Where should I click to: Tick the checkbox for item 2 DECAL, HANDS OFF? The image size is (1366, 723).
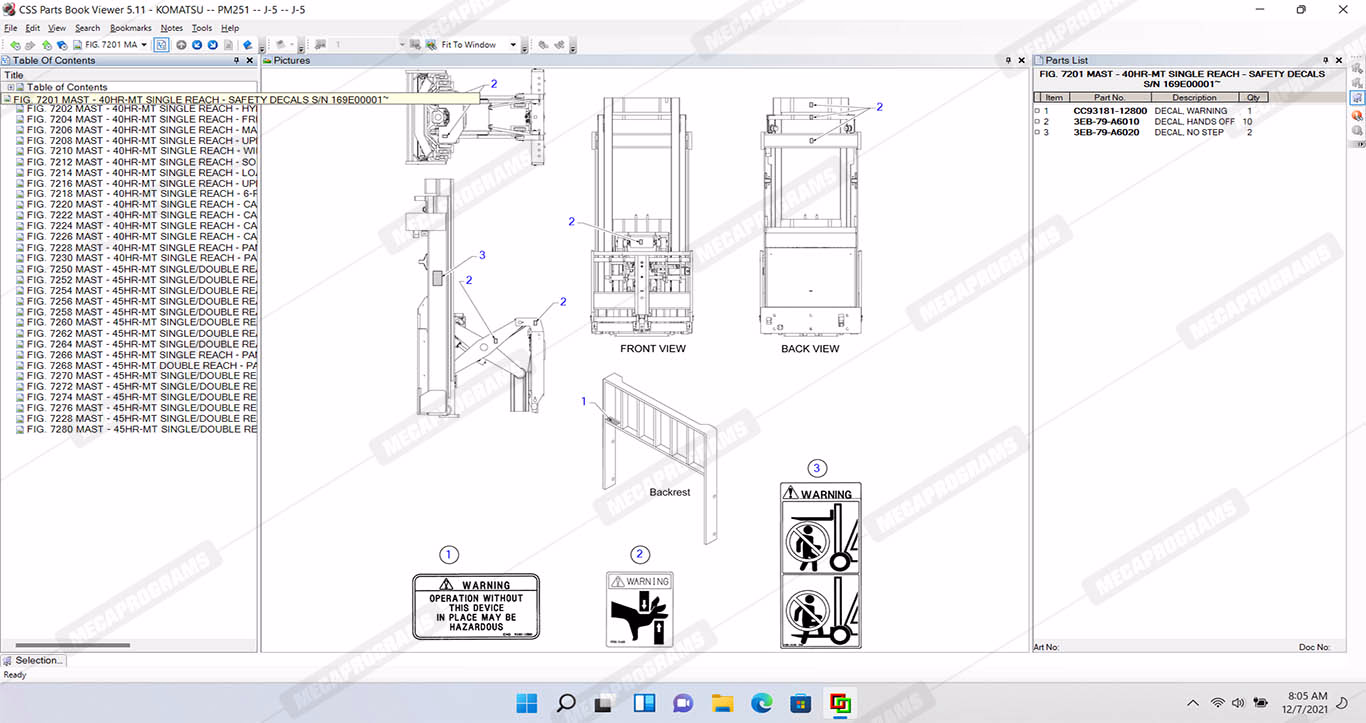coord(1037,122)
